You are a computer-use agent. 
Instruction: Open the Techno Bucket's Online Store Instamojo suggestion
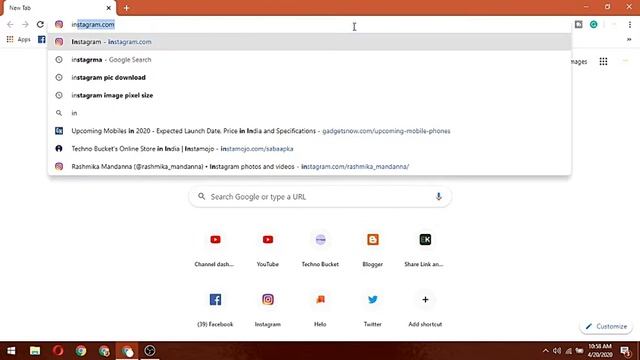click(x=309, y=149)
